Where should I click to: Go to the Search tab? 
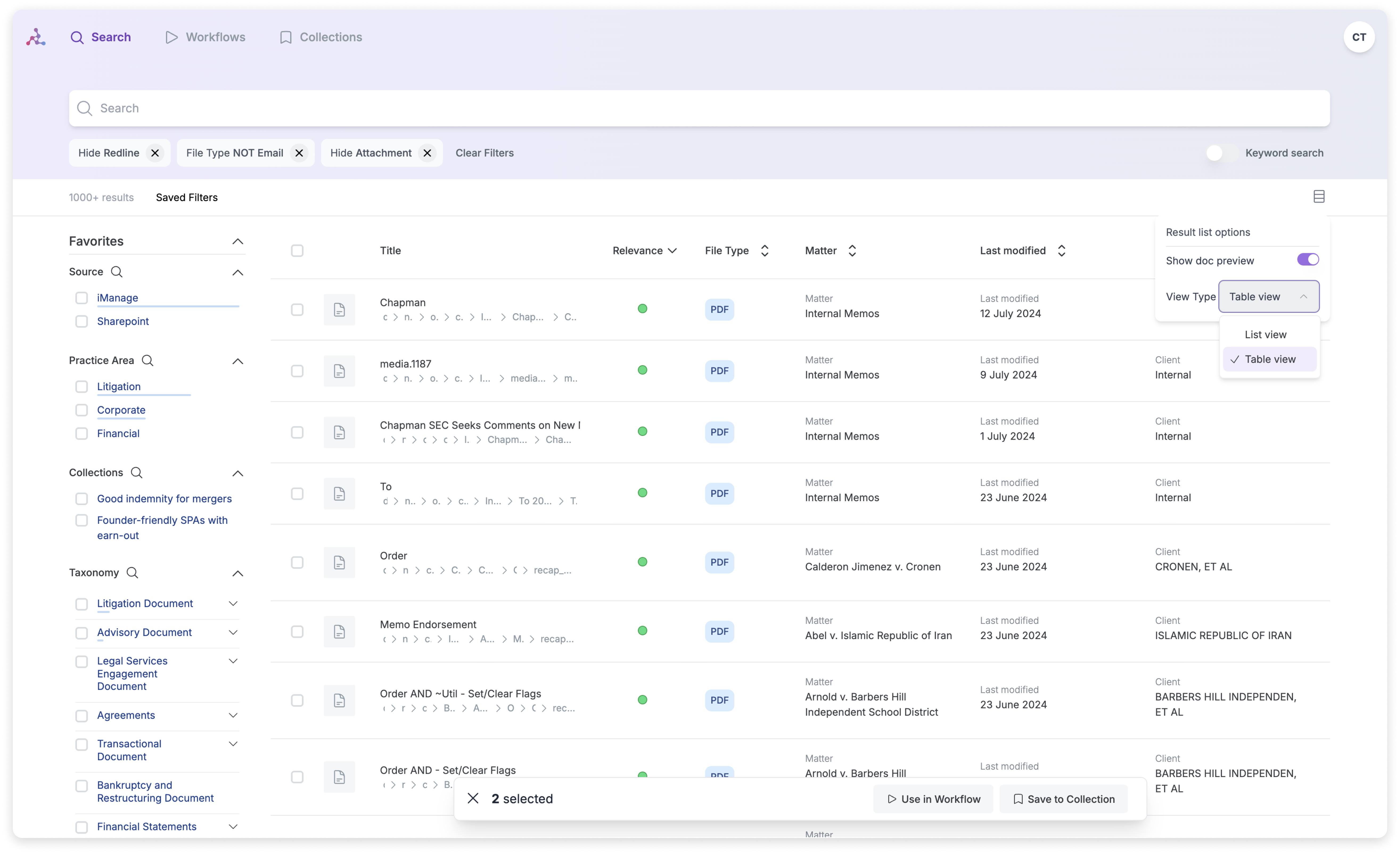(x=101, y=37)
